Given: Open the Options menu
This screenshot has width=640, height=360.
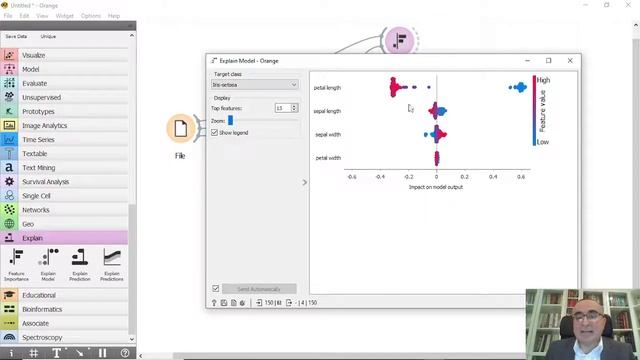Looking at the screenshot, I should 91,16.
